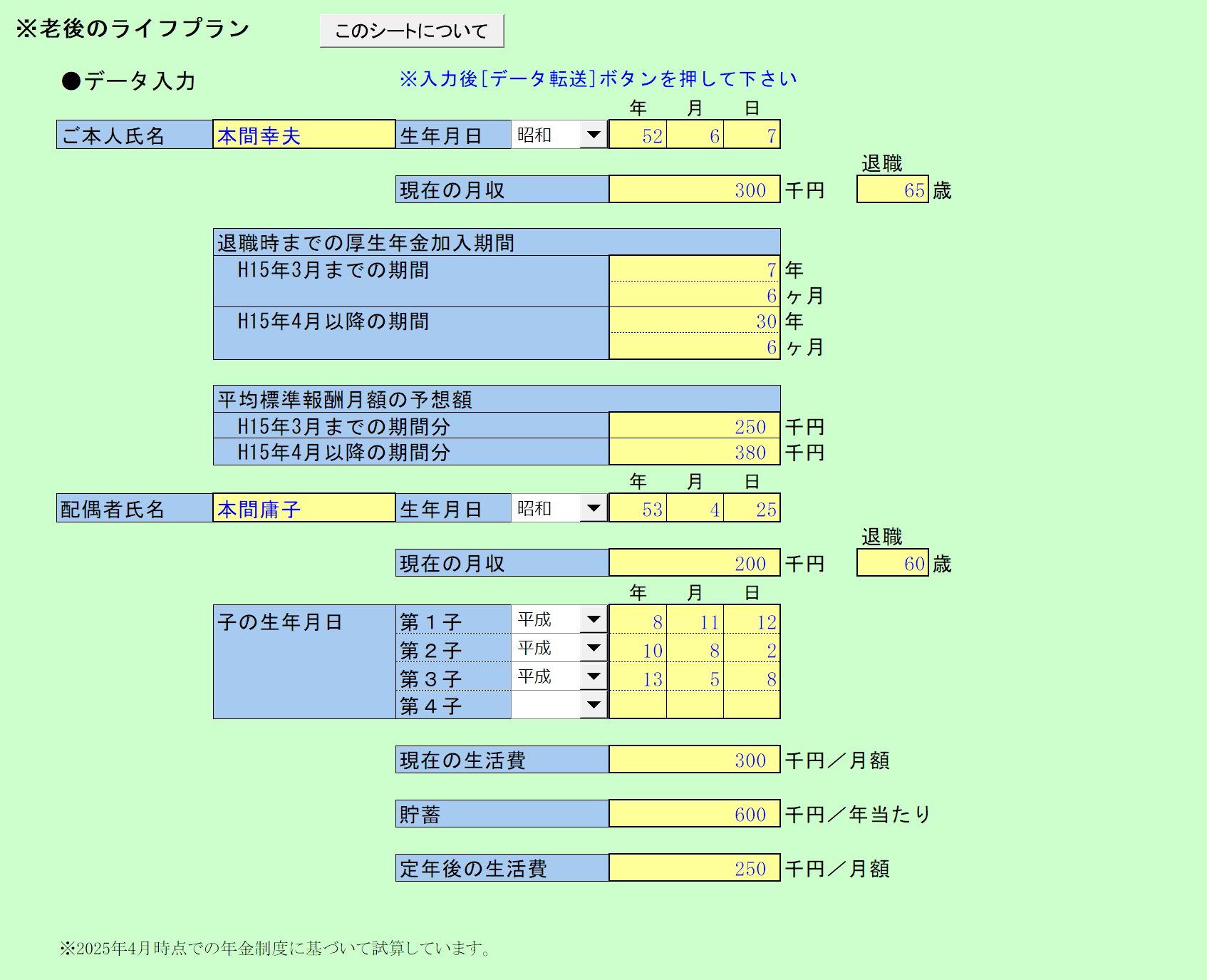Click the blue データ転送 instruction note
This screenshot has height=980, width=1207.
point(598,78)
